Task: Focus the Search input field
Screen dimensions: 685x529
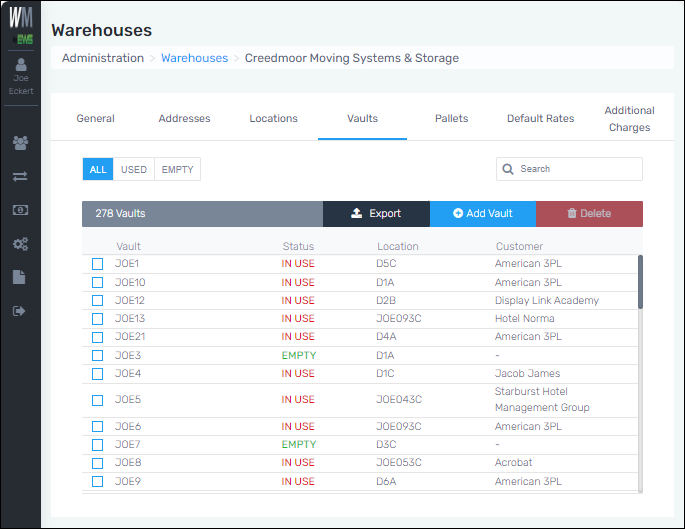Action: point(569,169)
